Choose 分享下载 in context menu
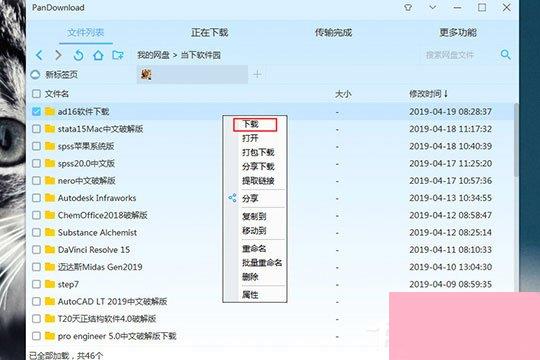The image size is (540, 360). pos(258,167)
